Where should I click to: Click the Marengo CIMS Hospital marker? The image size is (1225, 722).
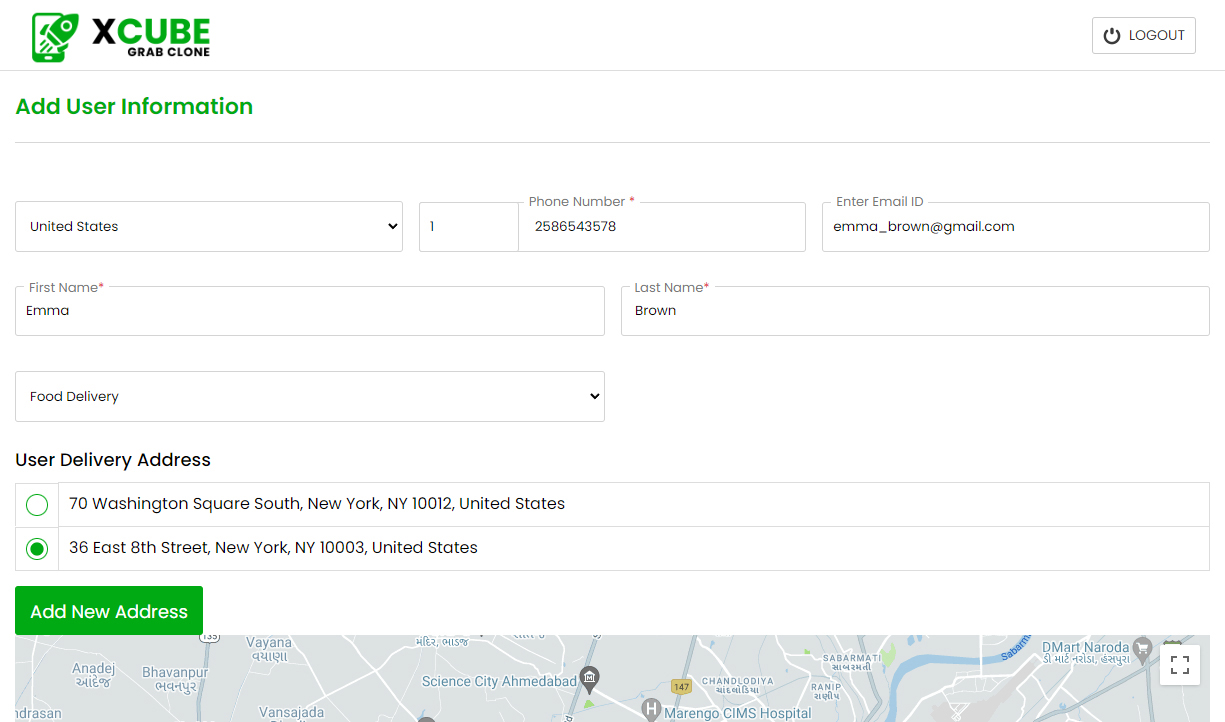point(650,711)
